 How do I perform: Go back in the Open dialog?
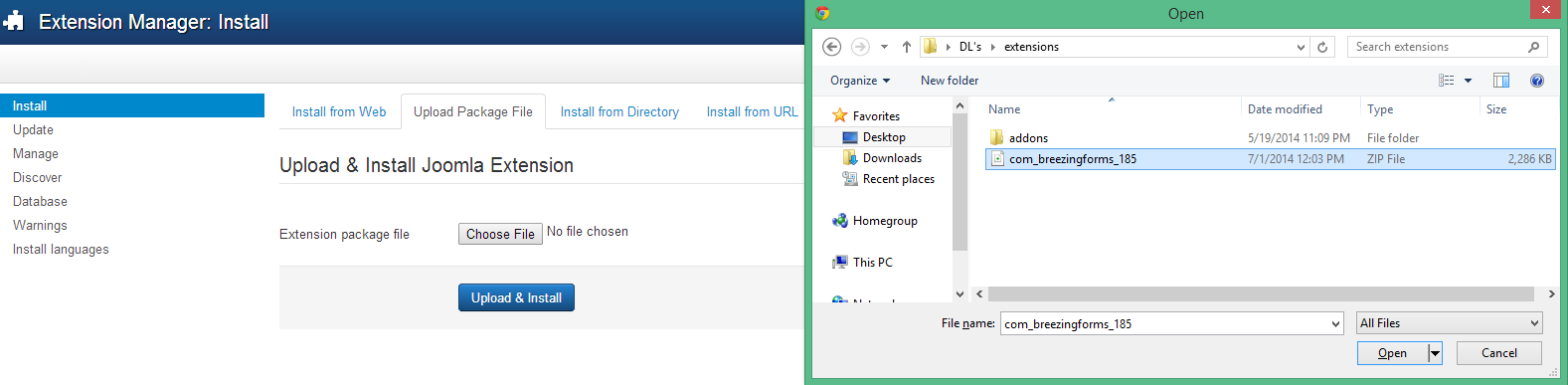tap(832, 47)
